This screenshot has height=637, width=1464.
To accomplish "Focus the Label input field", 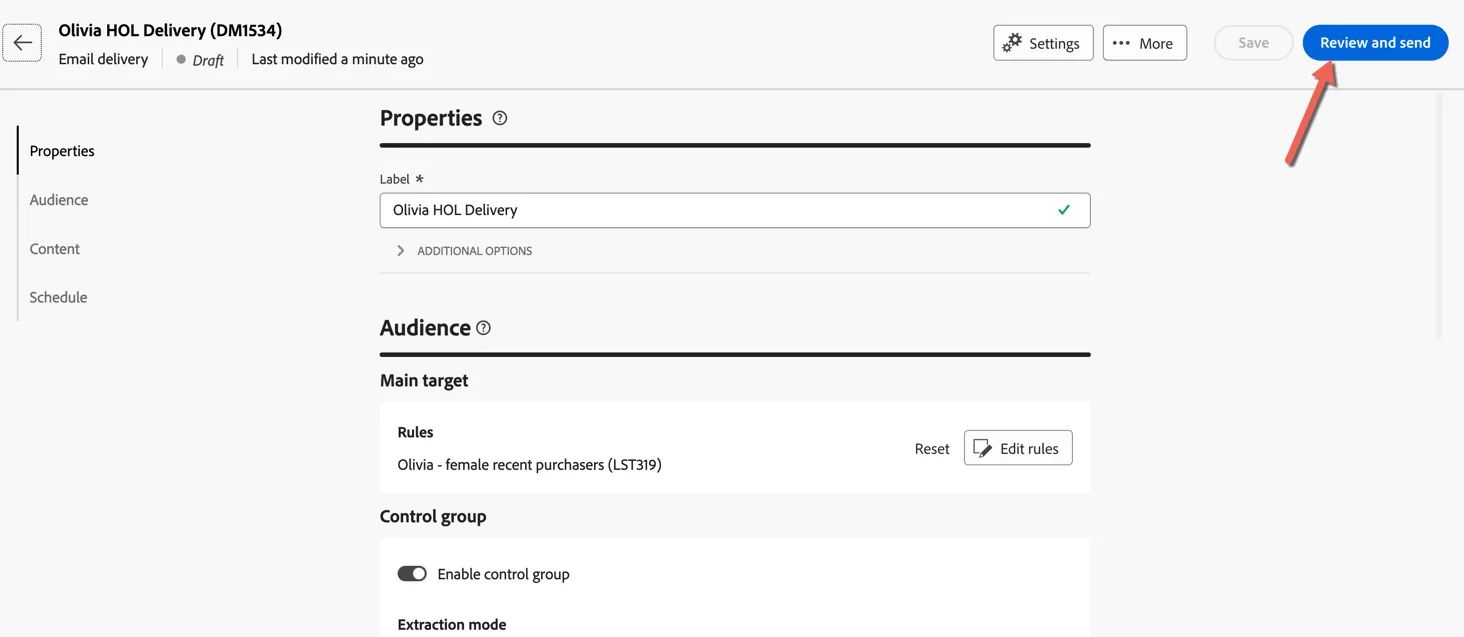I will click(735, 210).
